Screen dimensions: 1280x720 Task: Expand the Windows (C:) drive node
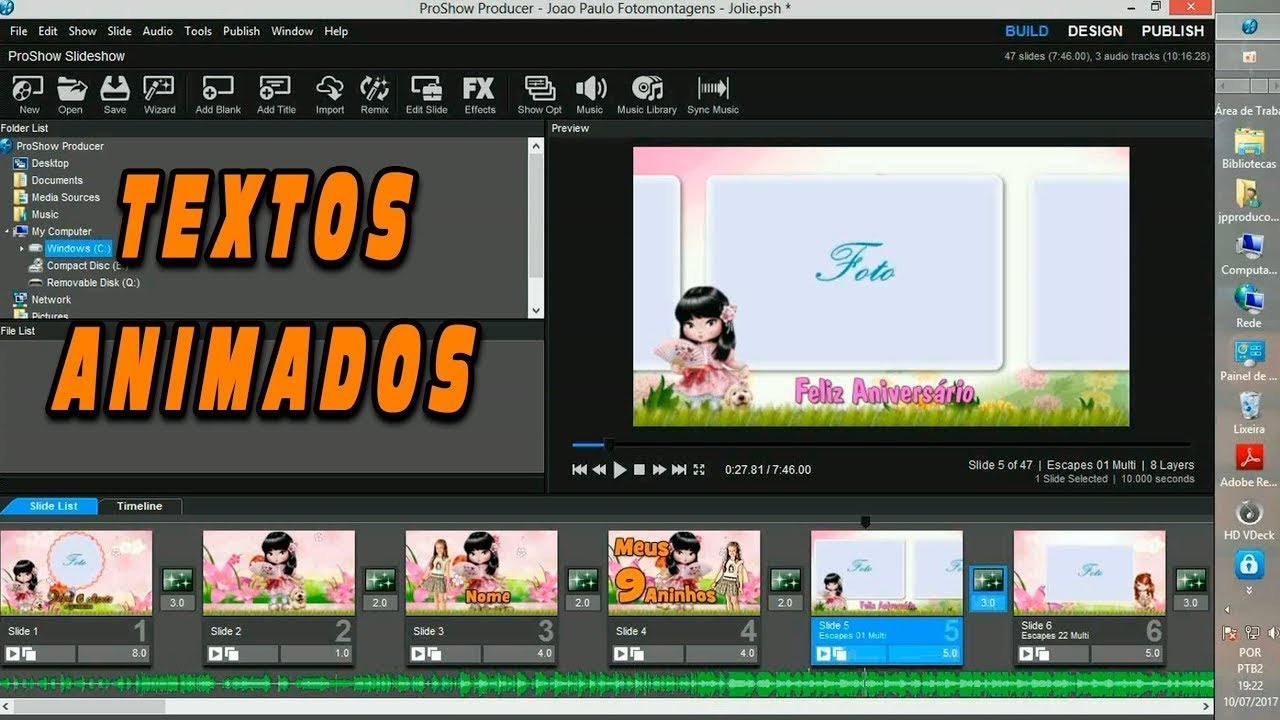coord(22,248)
